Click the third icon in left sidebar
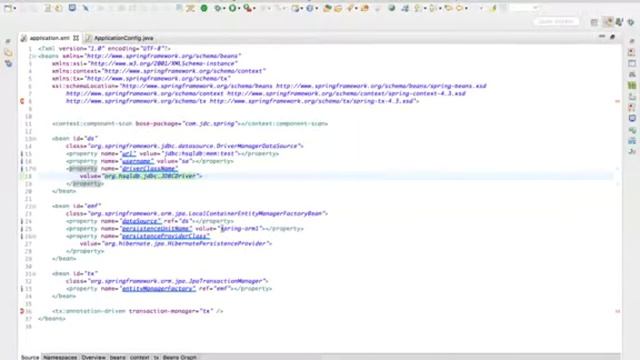This screenshot has width=640, height=360. click(8, 64)
